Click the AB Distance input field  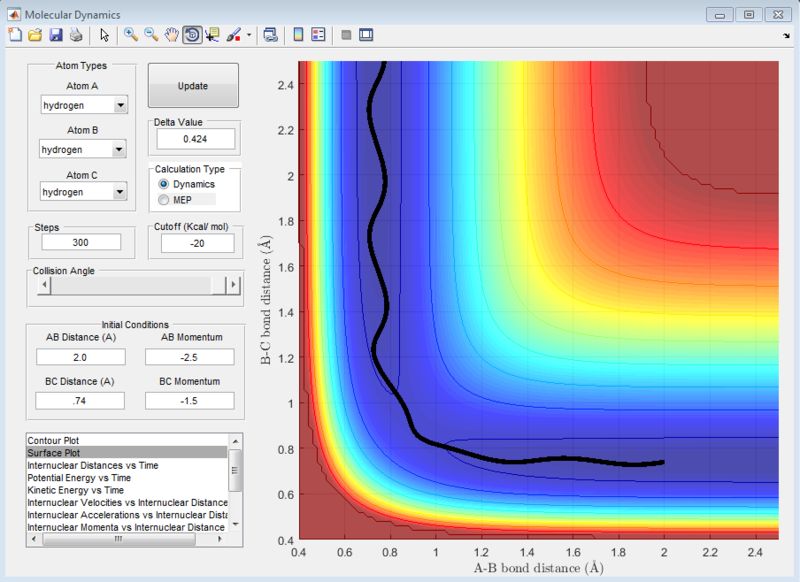tap(79, 356)
